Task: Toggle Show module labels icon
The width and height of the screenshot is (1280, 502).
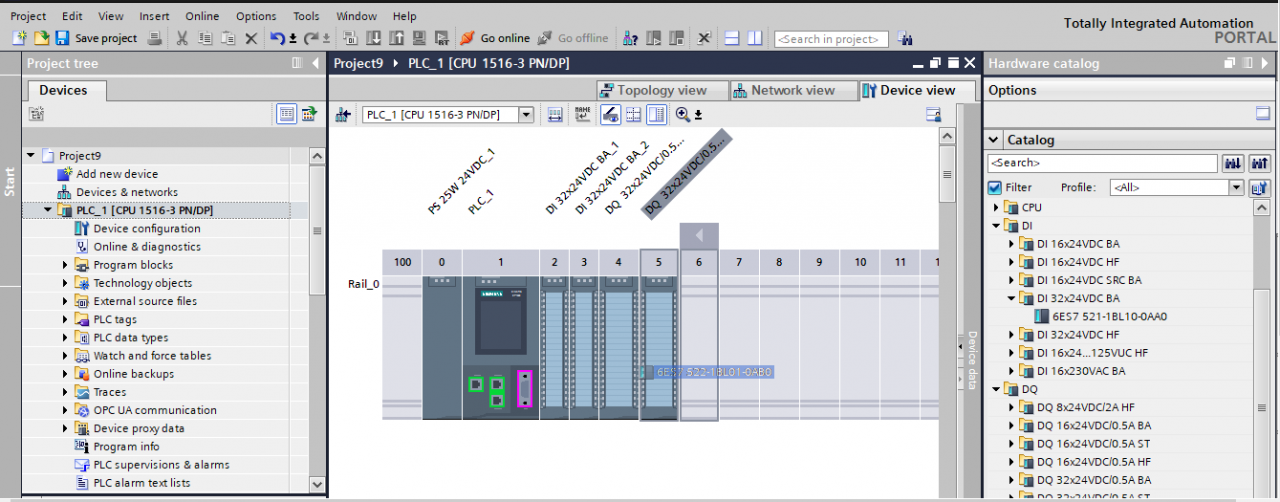Action: coord(582,115)
